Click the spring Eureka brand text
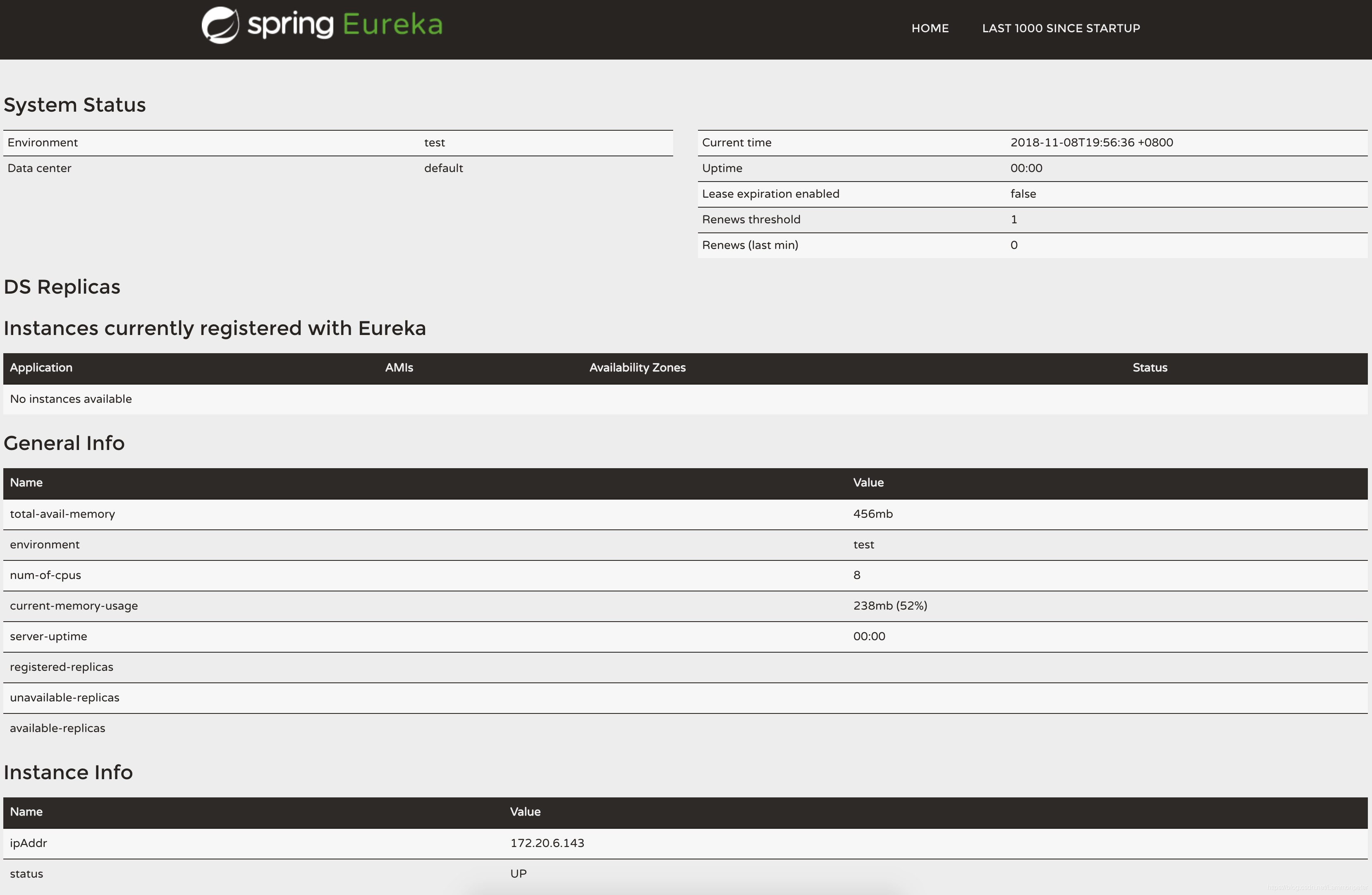The width and height of the screenshot is (1372, 895). pyautogui.click(x=345, y=25)
